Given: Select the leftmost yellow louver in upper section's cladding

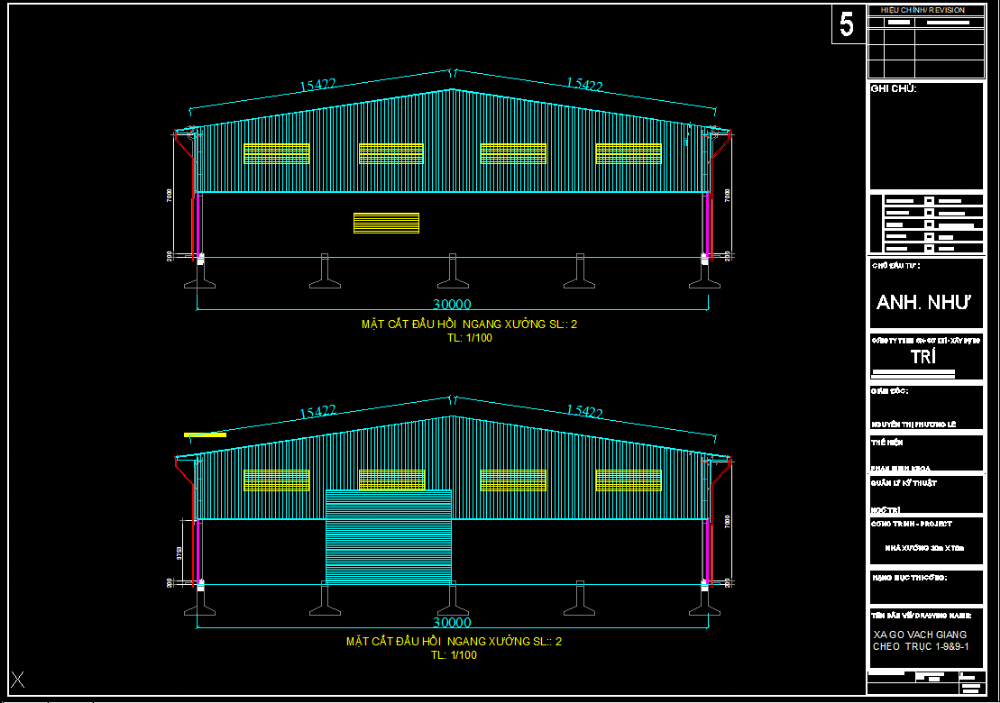Looking at the screenshot, I should [277, 154].
